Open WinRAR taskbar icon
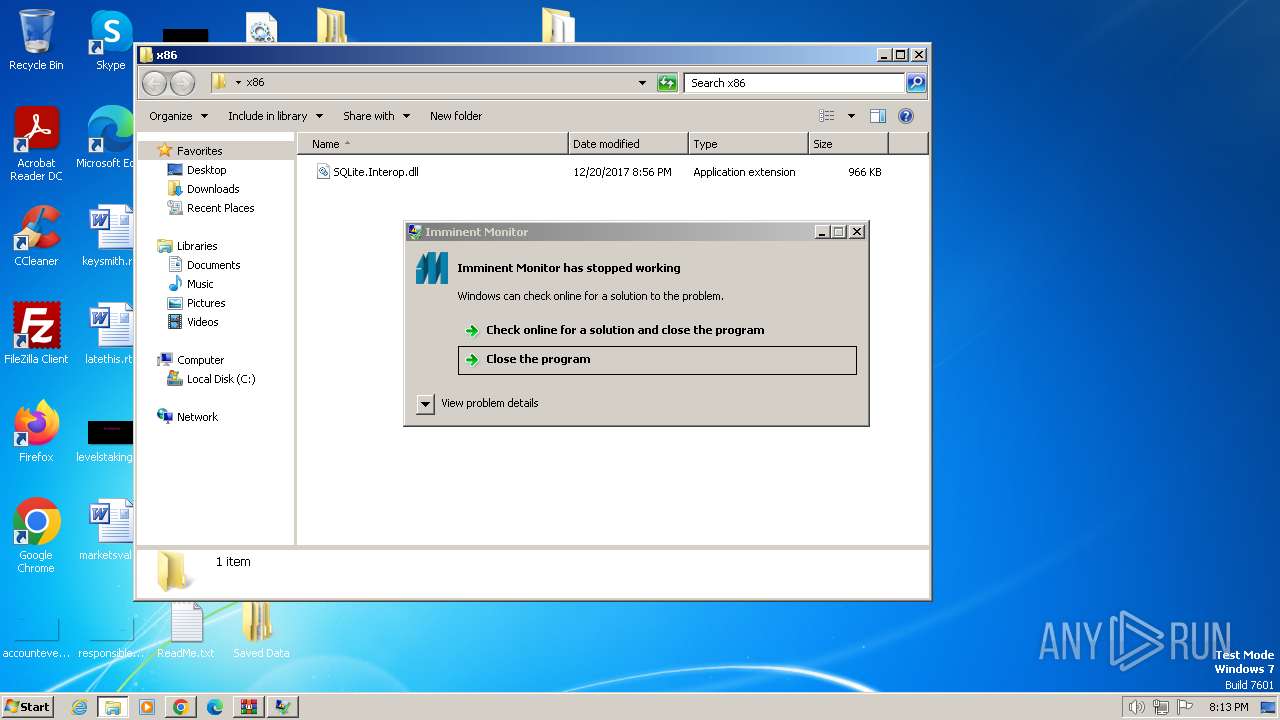Viewport: 1280px width, 720px height. 248,707
